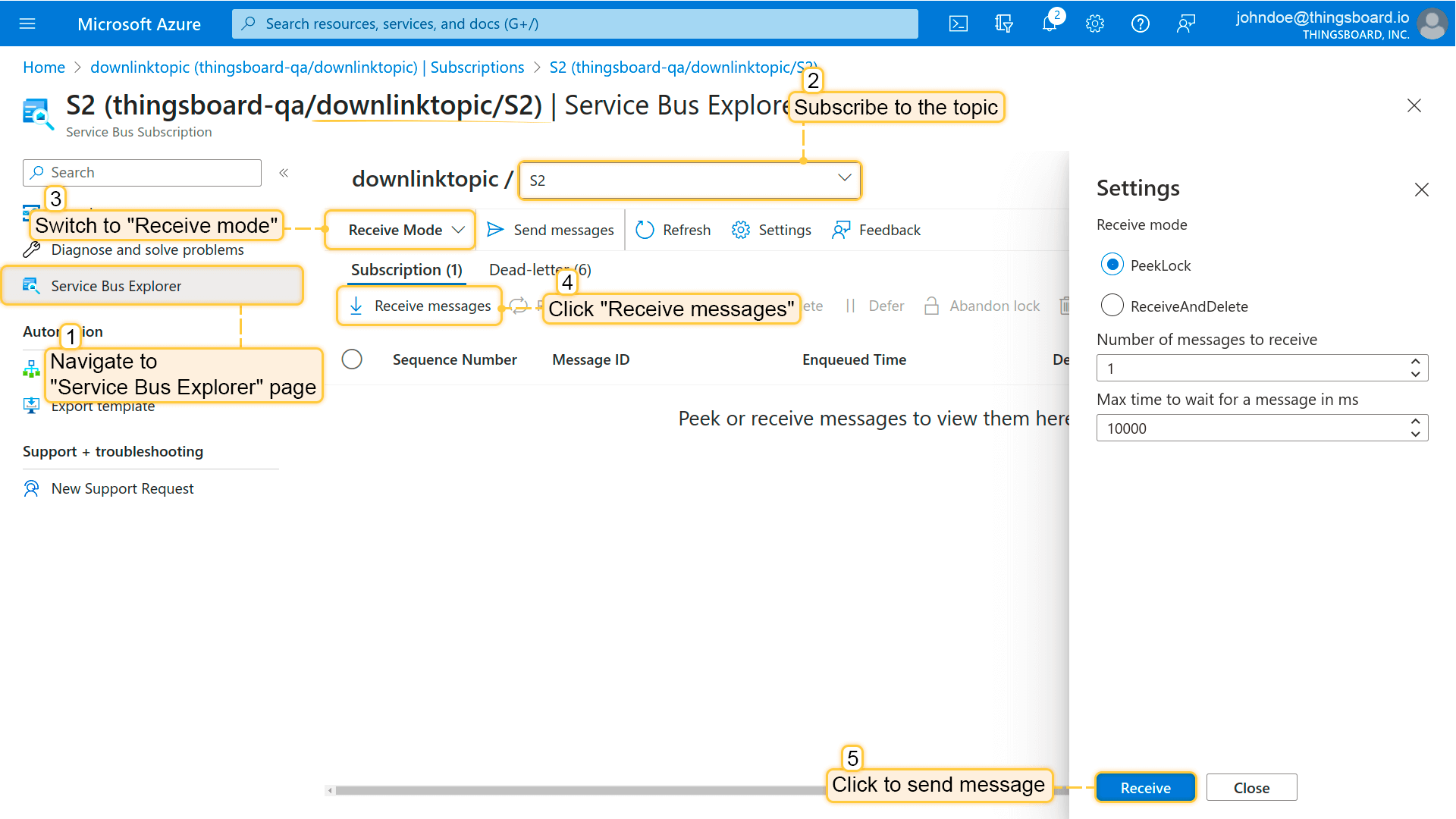Click the blue Receive button

click(1145, 788)
